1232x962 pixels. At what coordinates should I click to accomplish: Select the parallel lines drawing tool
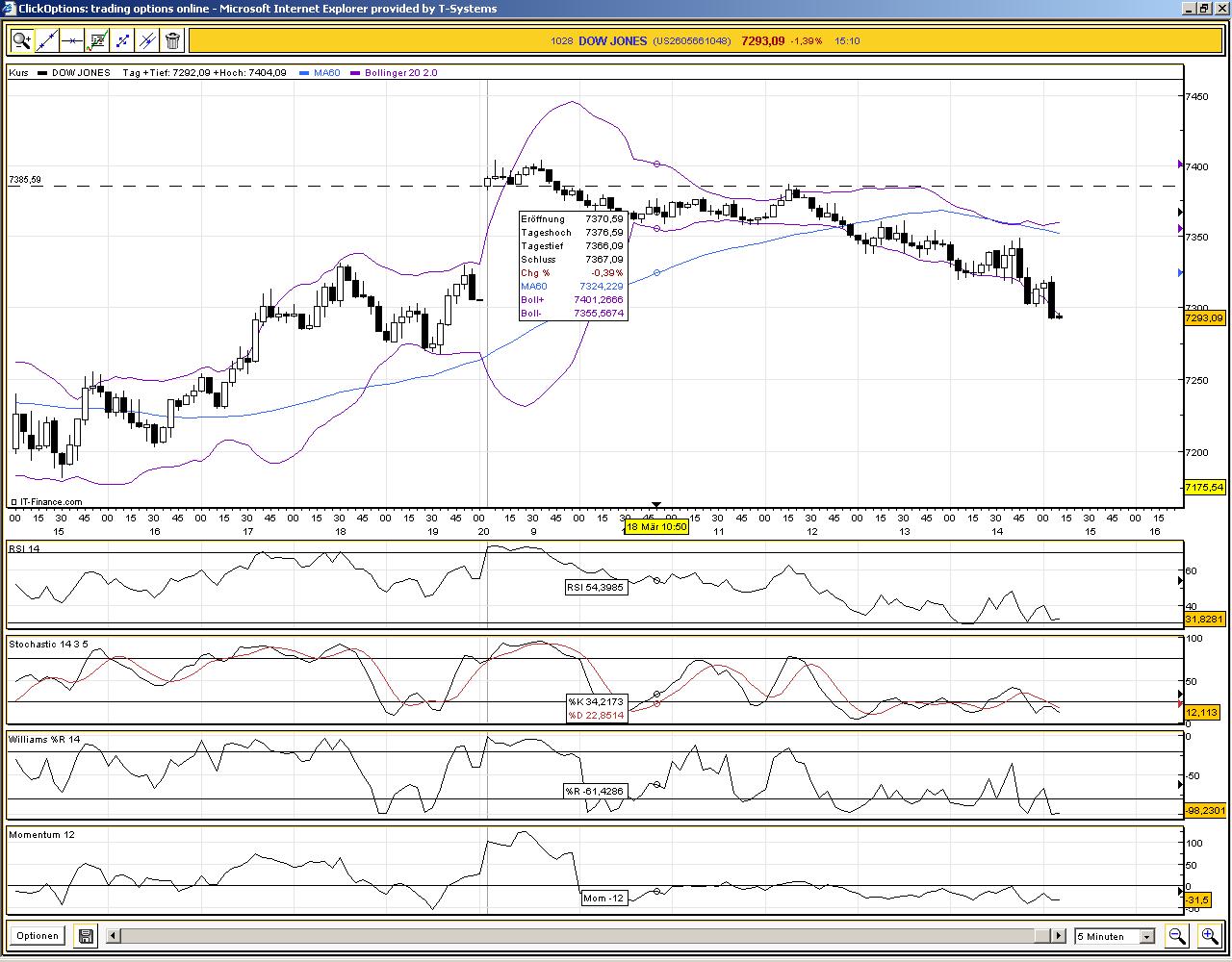[147, 40]
